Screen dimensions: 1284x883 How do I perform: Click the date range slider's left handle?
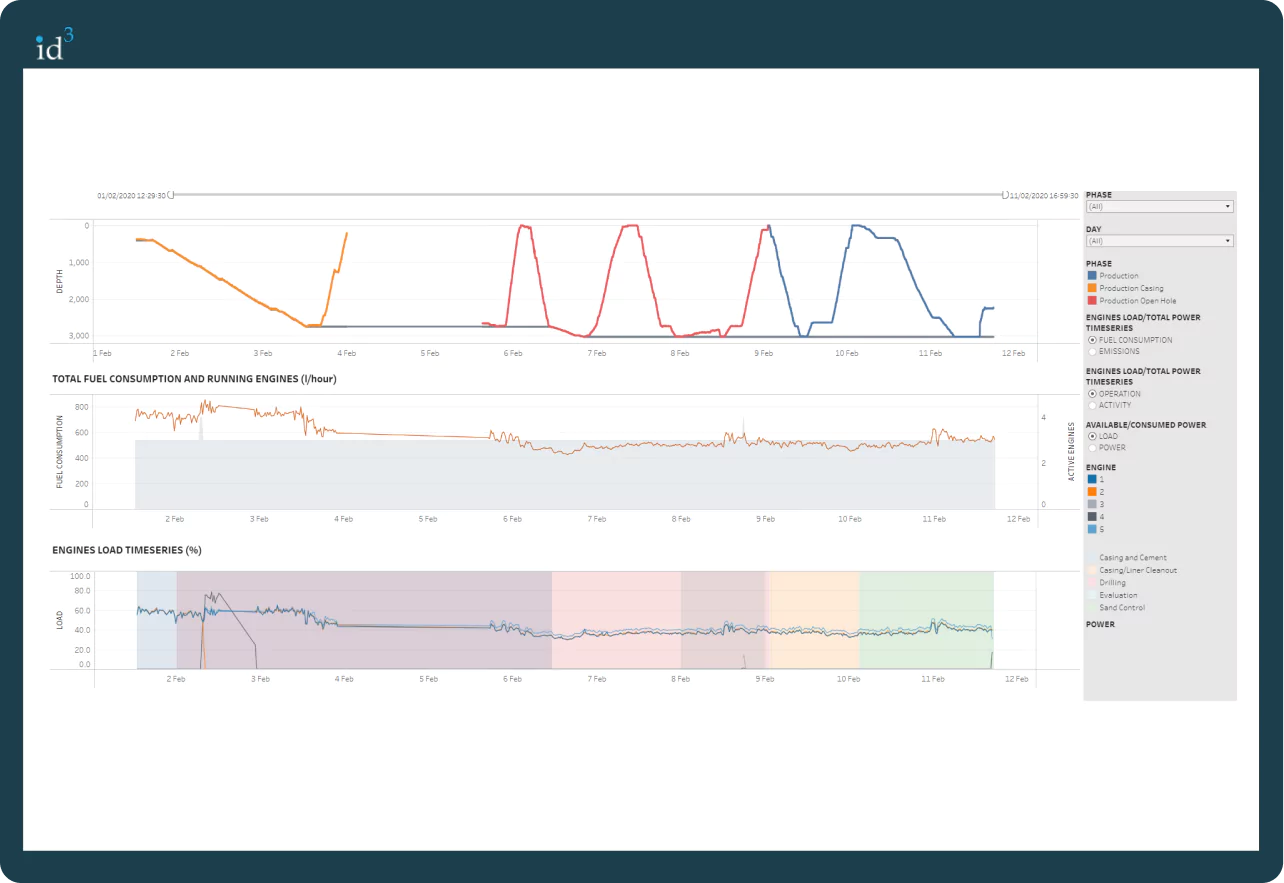point(172,195)
